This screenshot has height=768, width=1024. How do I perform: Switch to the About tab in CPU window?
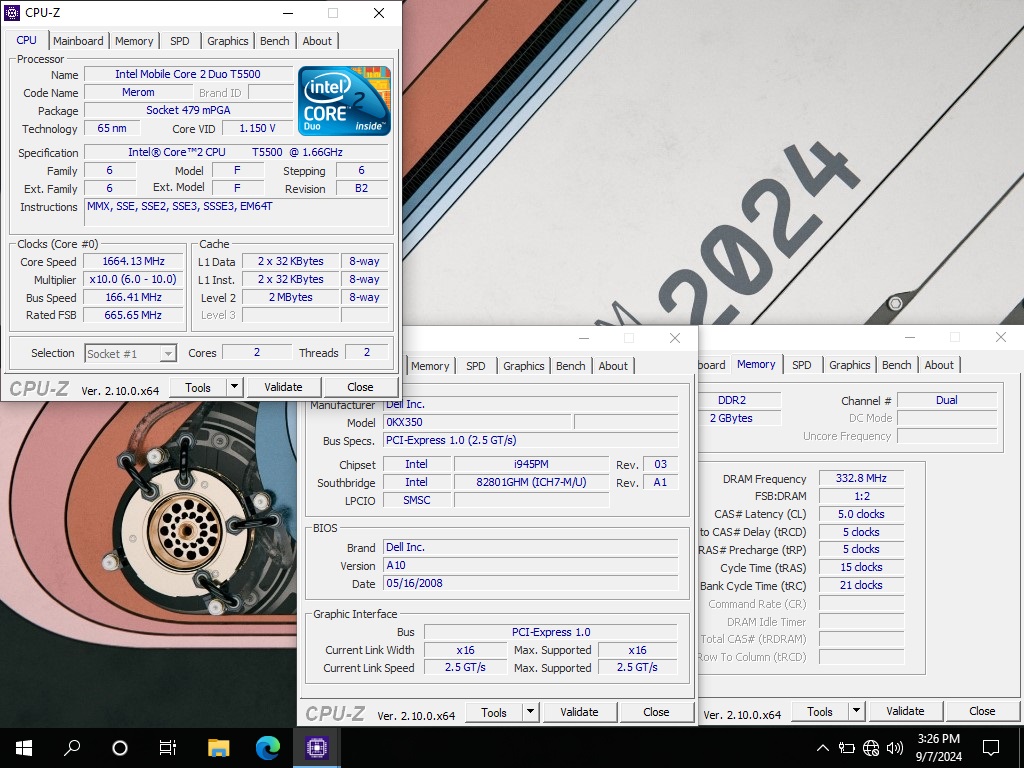click(317, 40)
